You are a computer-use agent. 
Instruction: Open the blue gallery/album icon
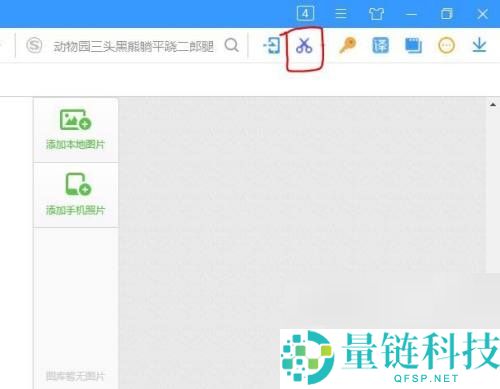pyautogui.click(x=413, y=45)
